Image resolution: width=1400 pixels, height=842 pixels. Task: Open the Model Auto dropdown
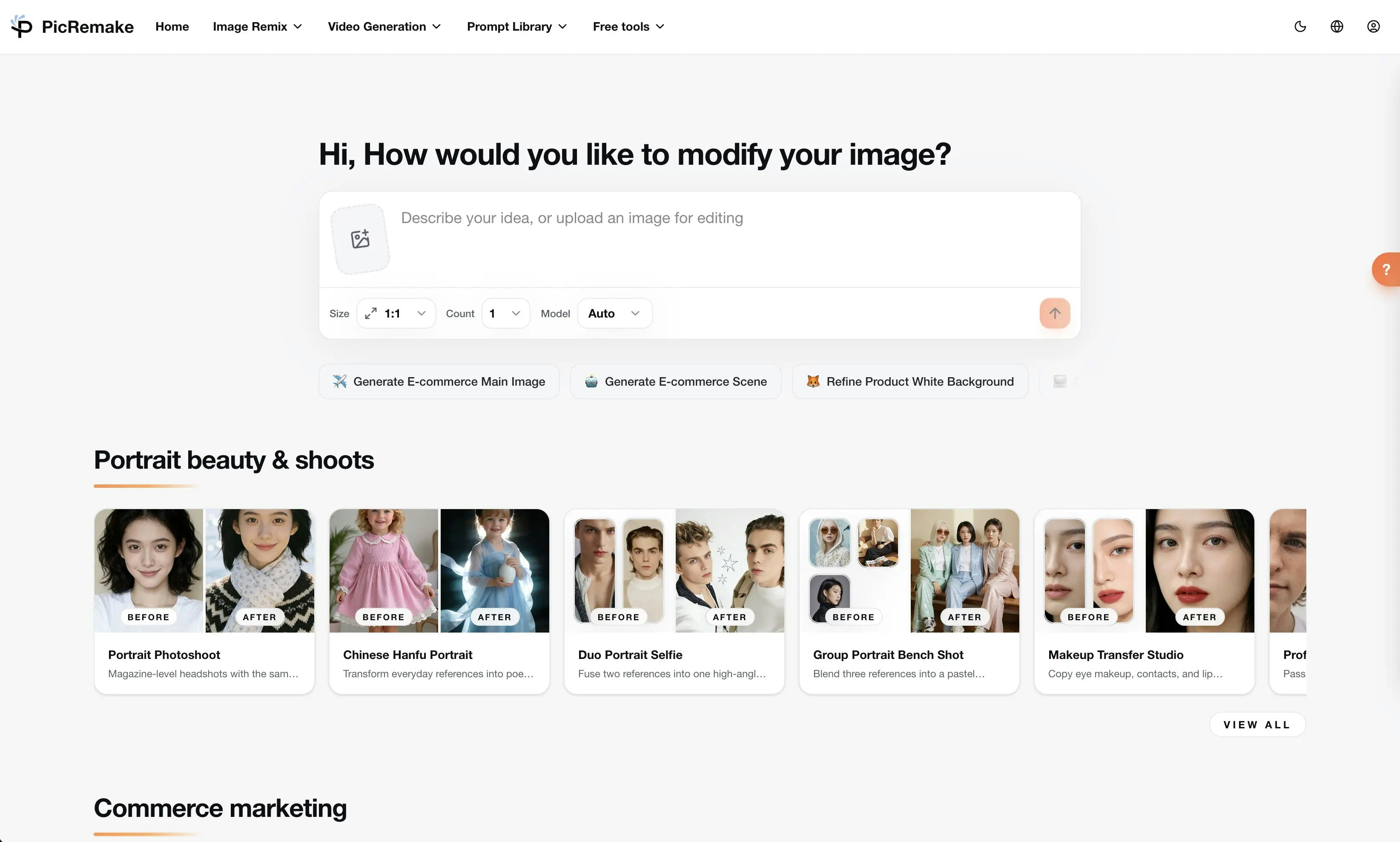tap(614, 313)
